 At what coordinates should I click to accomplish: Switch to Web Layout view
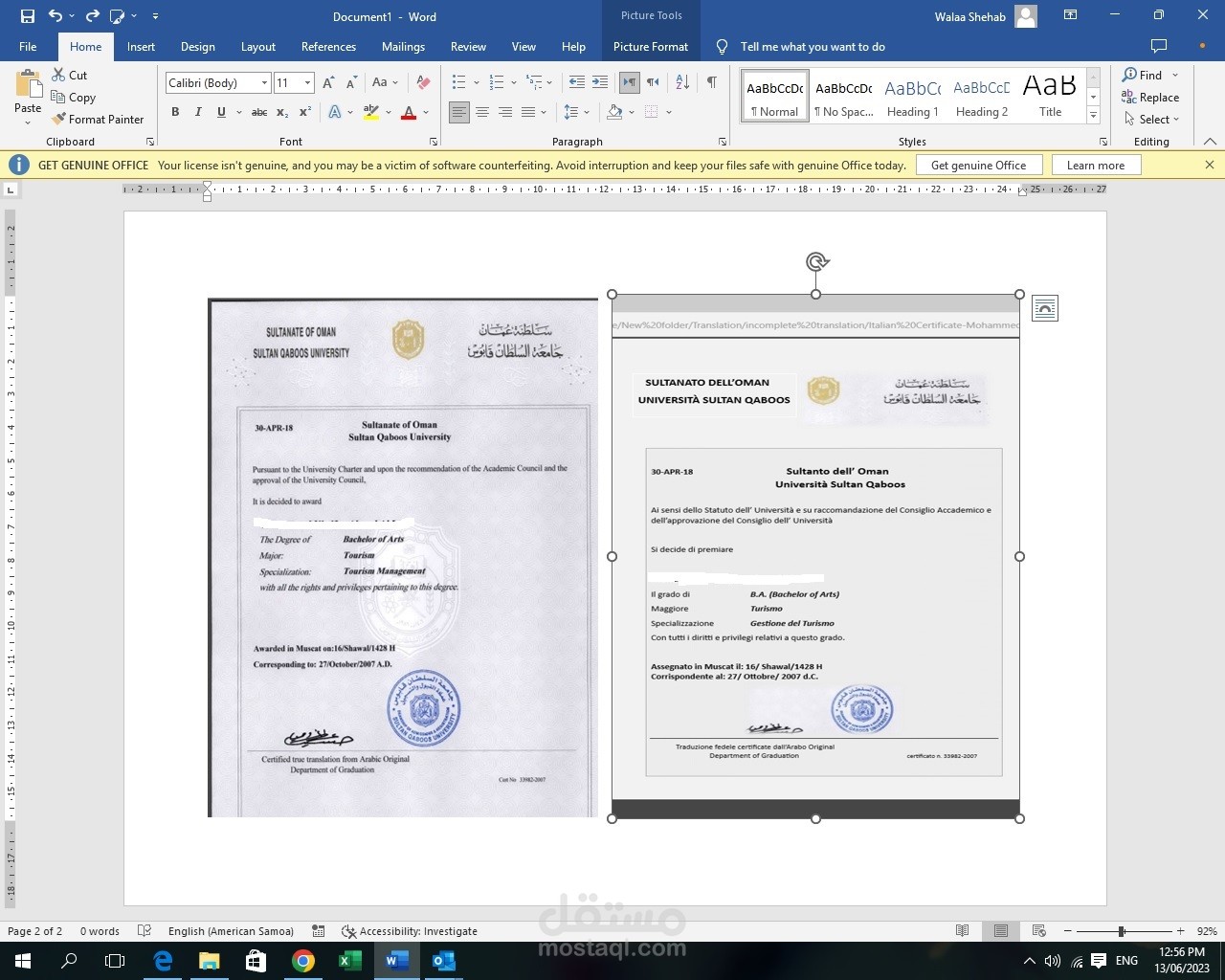(x=1039, y=931)
